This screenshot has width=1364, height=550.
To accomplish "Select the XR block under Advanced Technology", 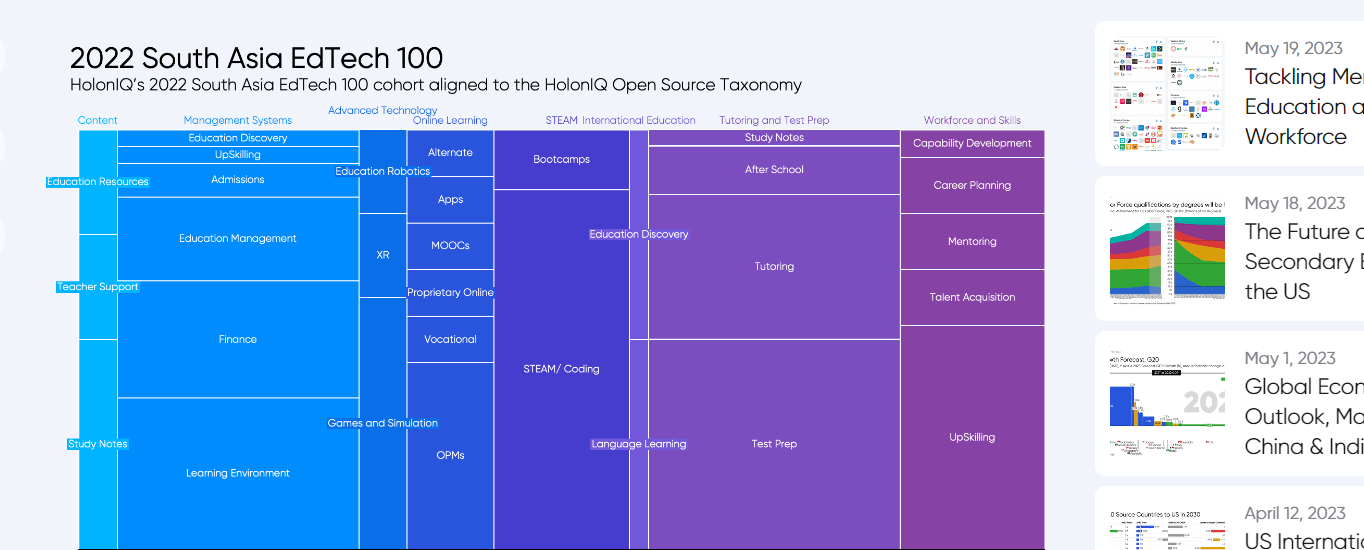I will (383, 256).
